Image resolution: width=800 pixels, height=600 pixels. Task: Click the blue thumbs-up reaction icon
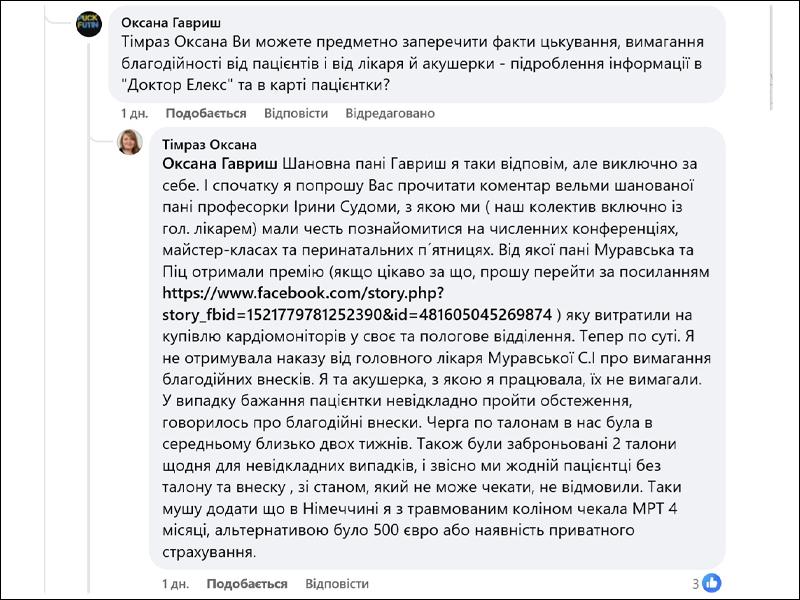pyautogui.click(x=712, y=583)
